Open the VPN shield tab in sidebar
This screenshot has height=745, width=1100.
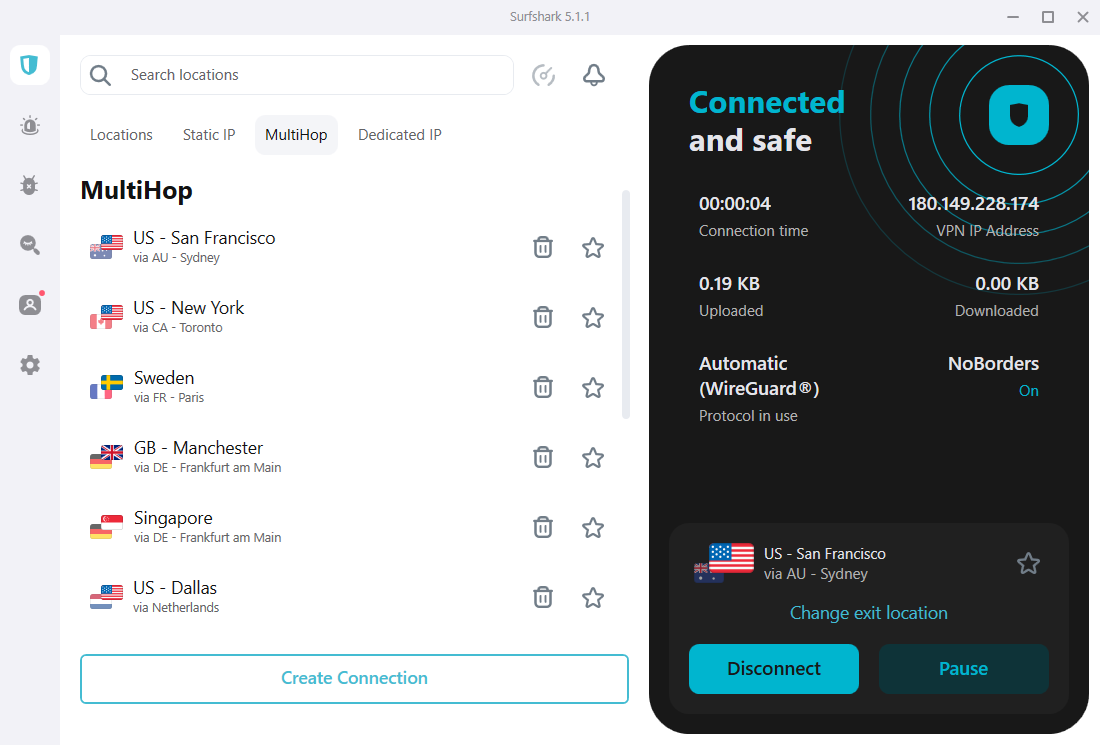[29, 65]
